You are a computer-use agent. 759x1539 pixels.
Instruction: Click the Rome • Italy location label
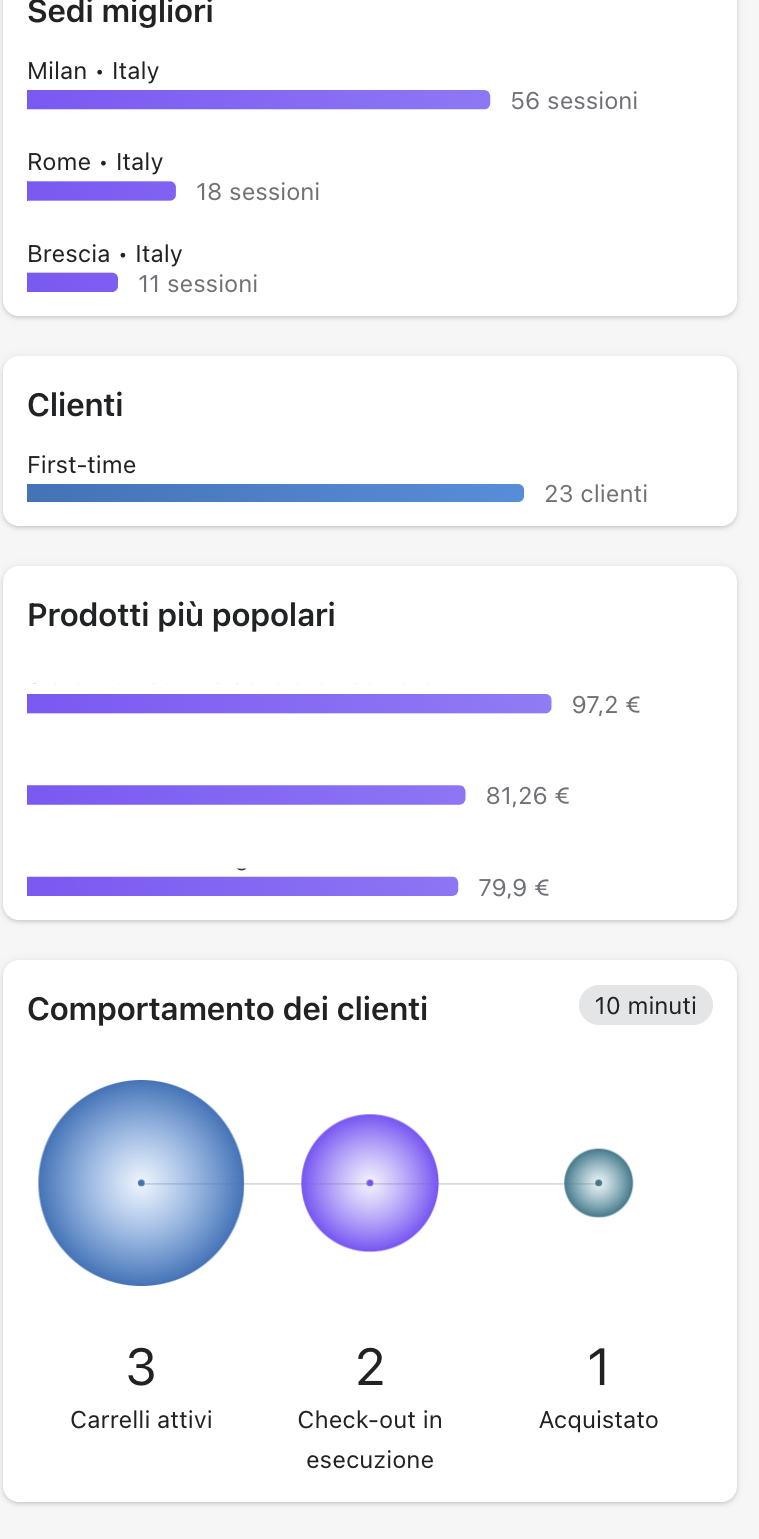pos(95,162)
